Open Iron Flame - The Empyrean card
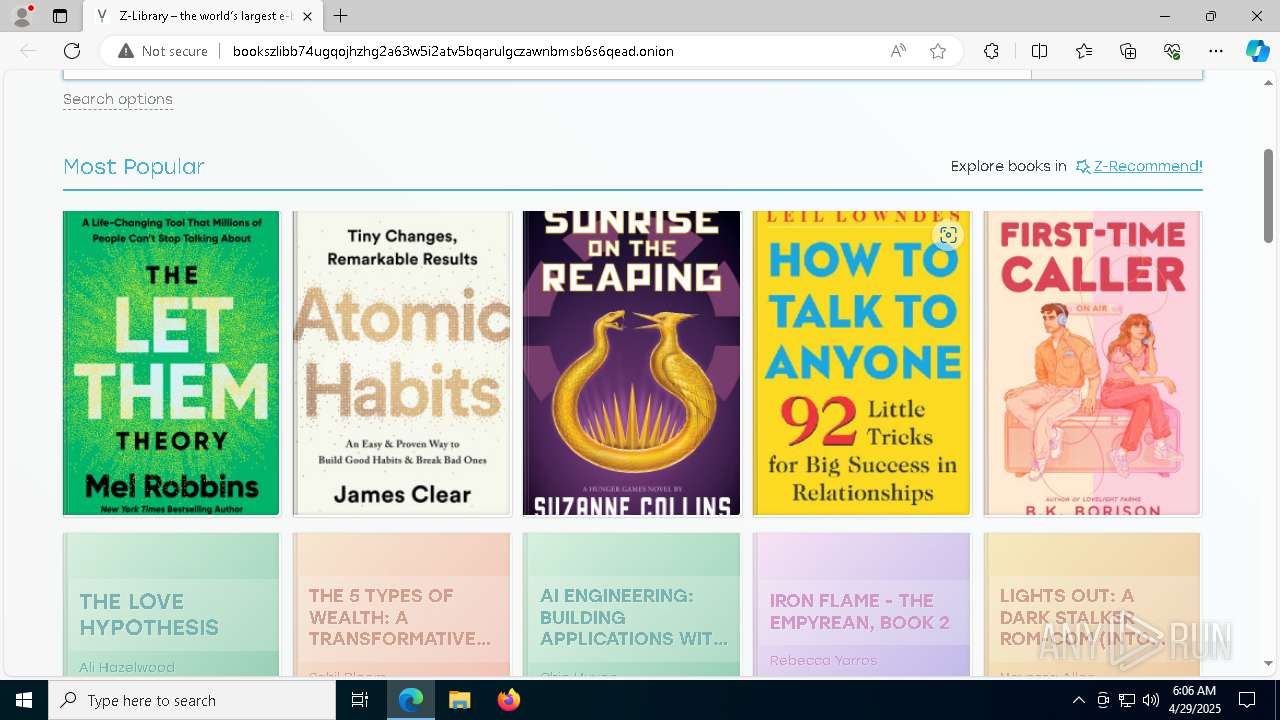Viewport: 1280px width, 720px height. [x=861, y=604]
